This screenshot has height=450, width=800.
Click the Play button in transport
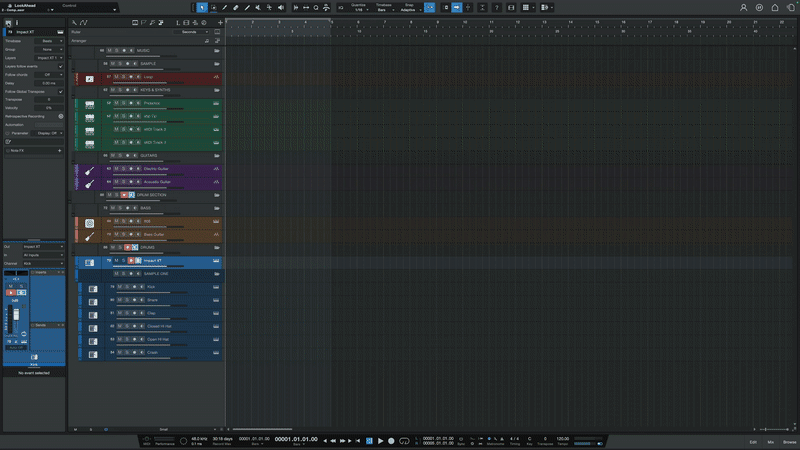pyautogui.click(x=380, y=441)
